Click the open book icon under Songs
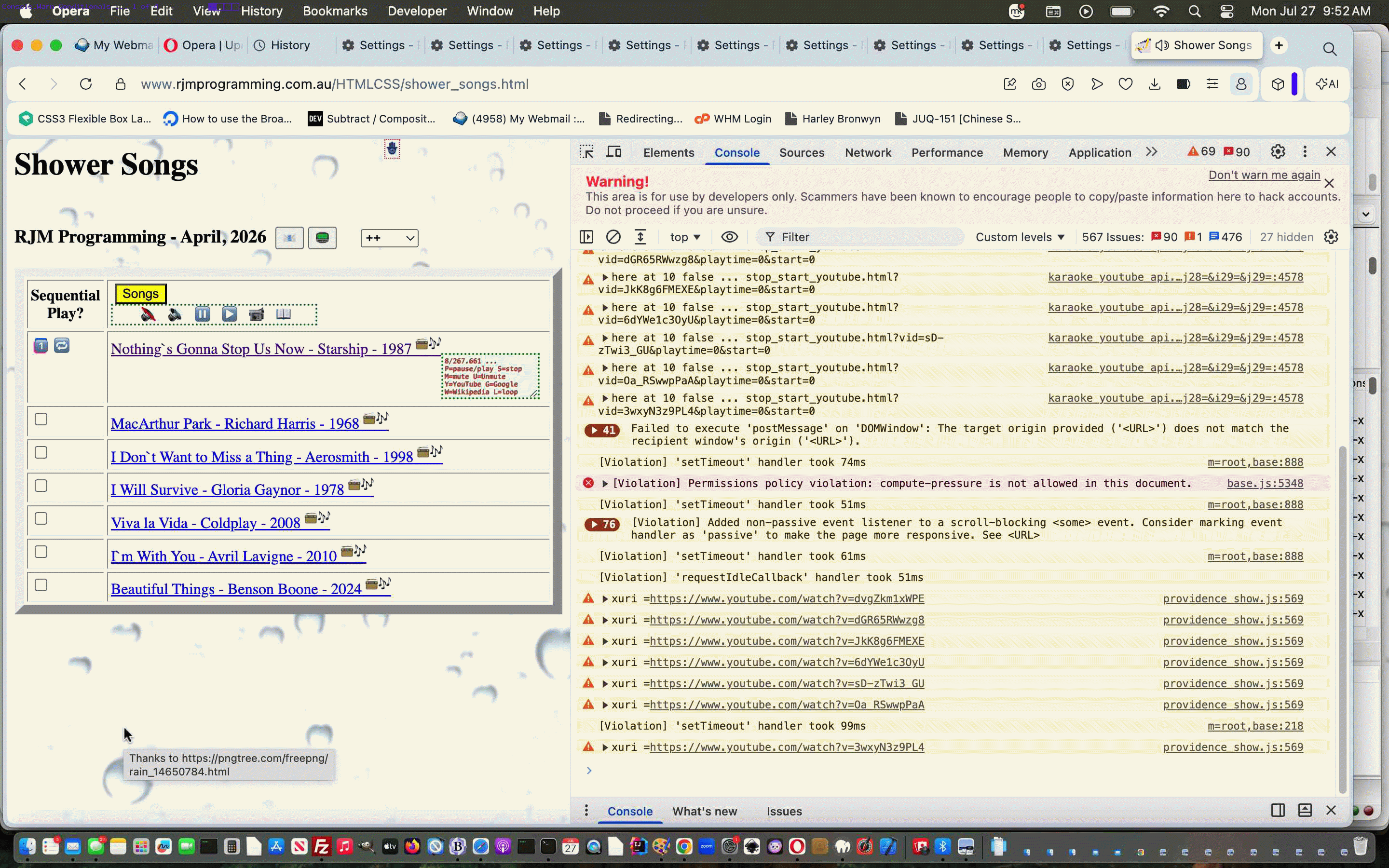 284,314
